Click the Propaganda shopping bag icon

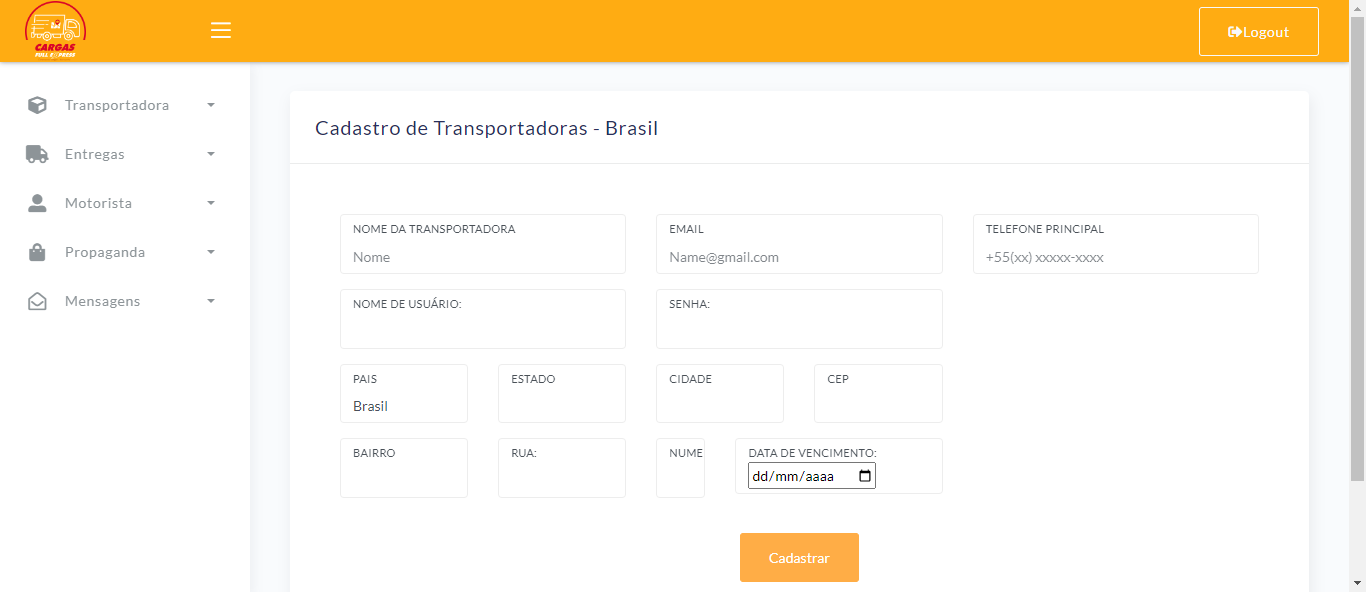click(x=37, y=252)
